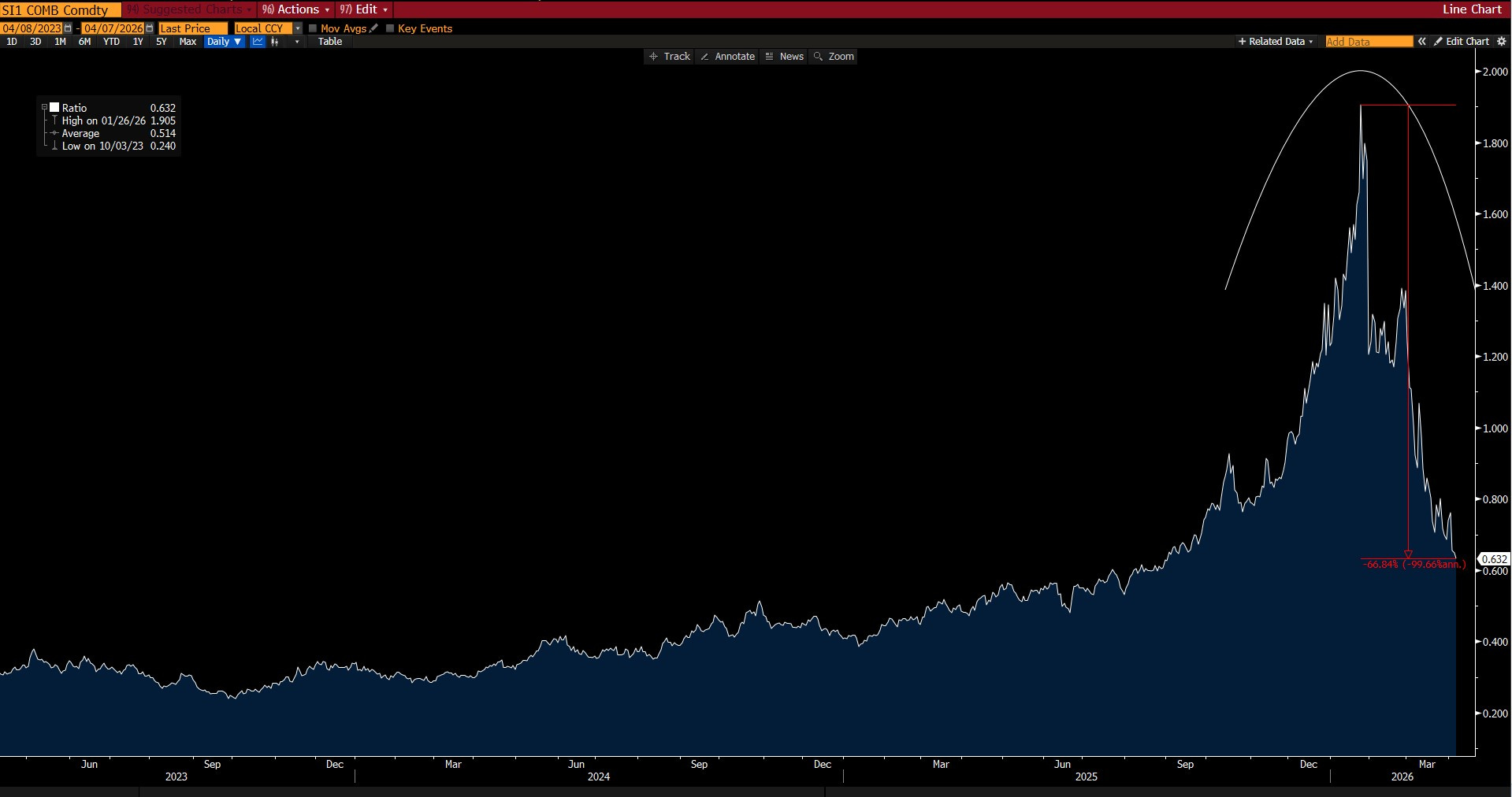Expand the Local CCY currency dropdown

click(x=298, y=28)
